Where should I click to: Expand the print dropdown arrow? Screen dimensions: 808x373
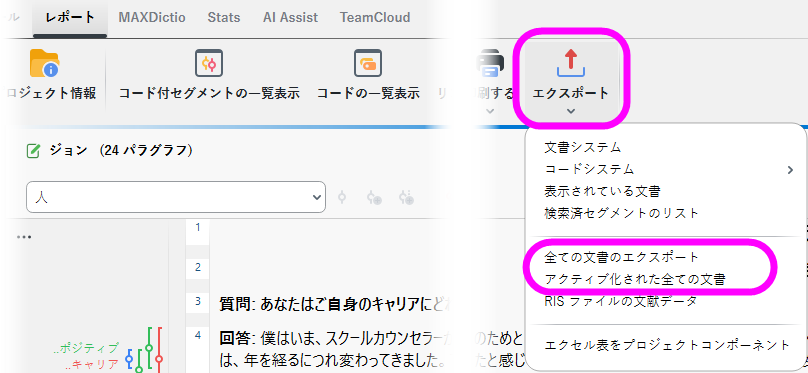(x=491, y=111)
